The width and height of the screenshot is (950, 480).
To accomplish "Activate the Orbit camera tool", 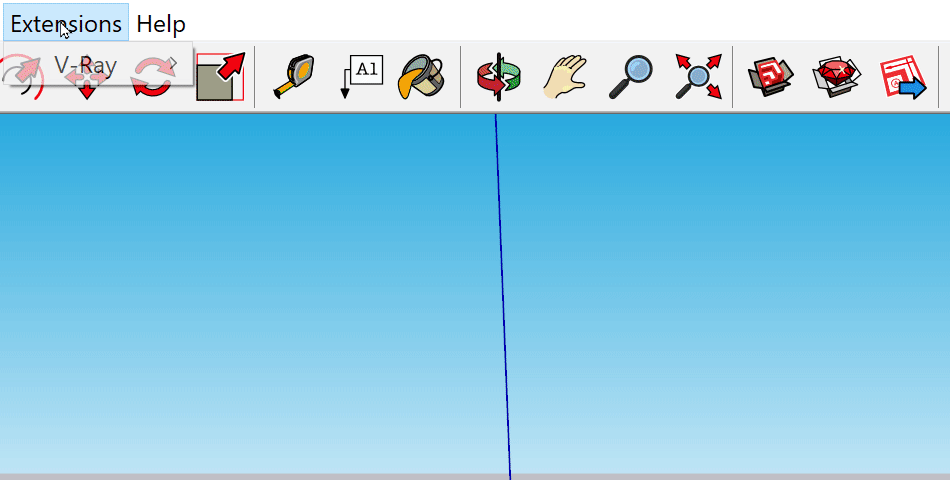I will pos(499,76).
